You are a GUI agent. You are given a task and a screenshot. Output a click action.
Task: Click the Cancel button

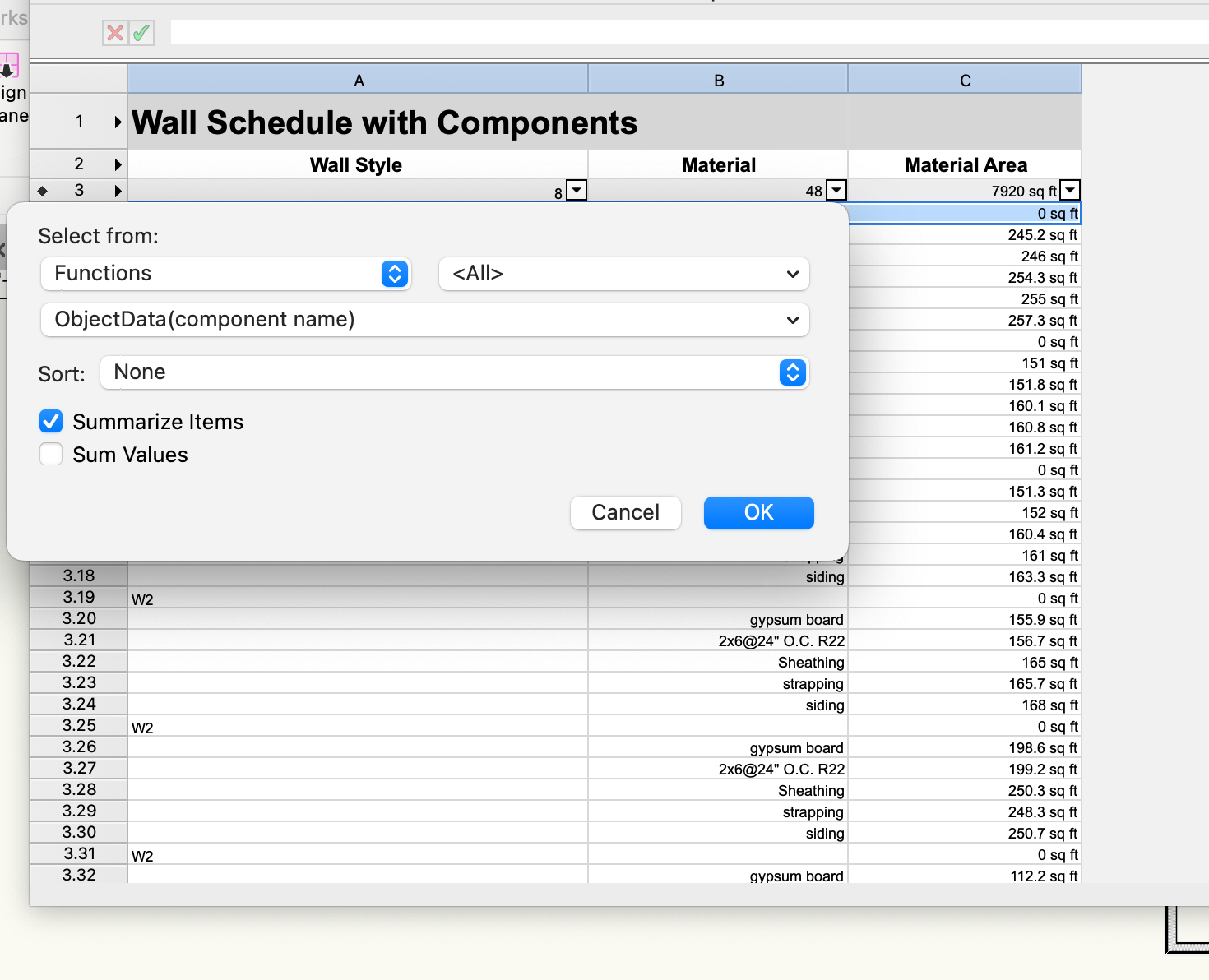point(625,513)
